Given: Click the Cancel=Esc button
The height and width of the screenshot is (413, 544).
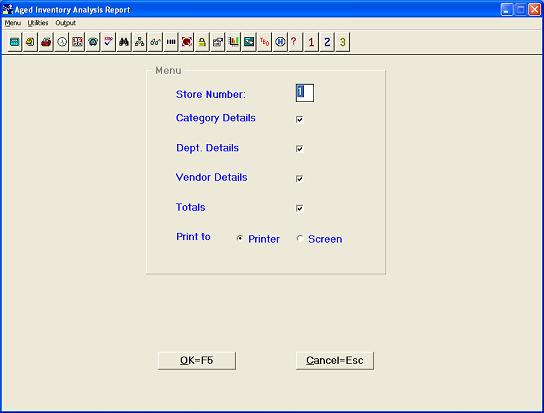Looking at the screenshot, I should (x=335, y=361).
